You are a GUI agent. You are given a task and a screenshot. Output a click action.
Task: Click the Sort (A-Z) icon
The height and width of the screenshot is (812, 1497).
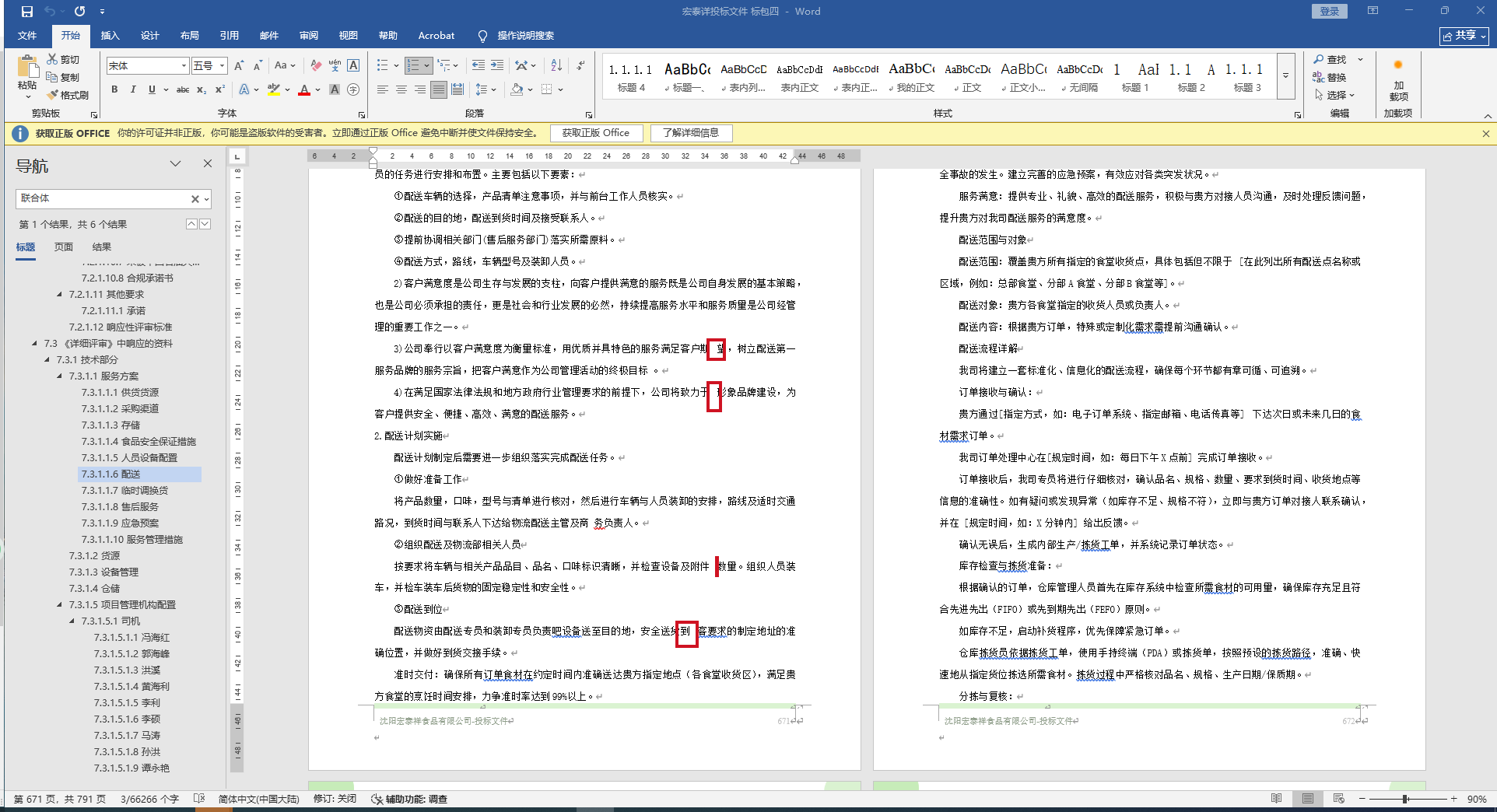556,66
